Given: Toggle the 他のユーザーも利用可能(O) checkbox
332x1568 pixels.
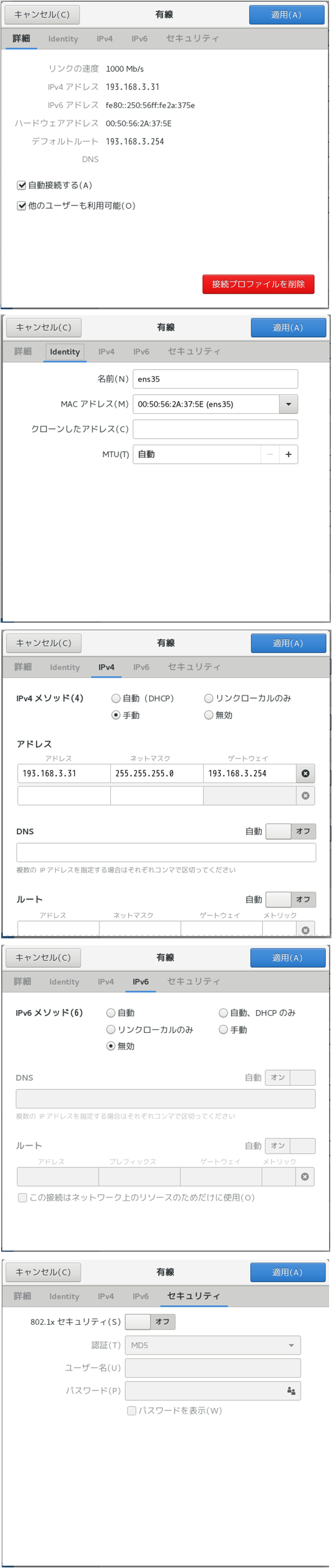Looking at the screenshot, I should [21, 206].
